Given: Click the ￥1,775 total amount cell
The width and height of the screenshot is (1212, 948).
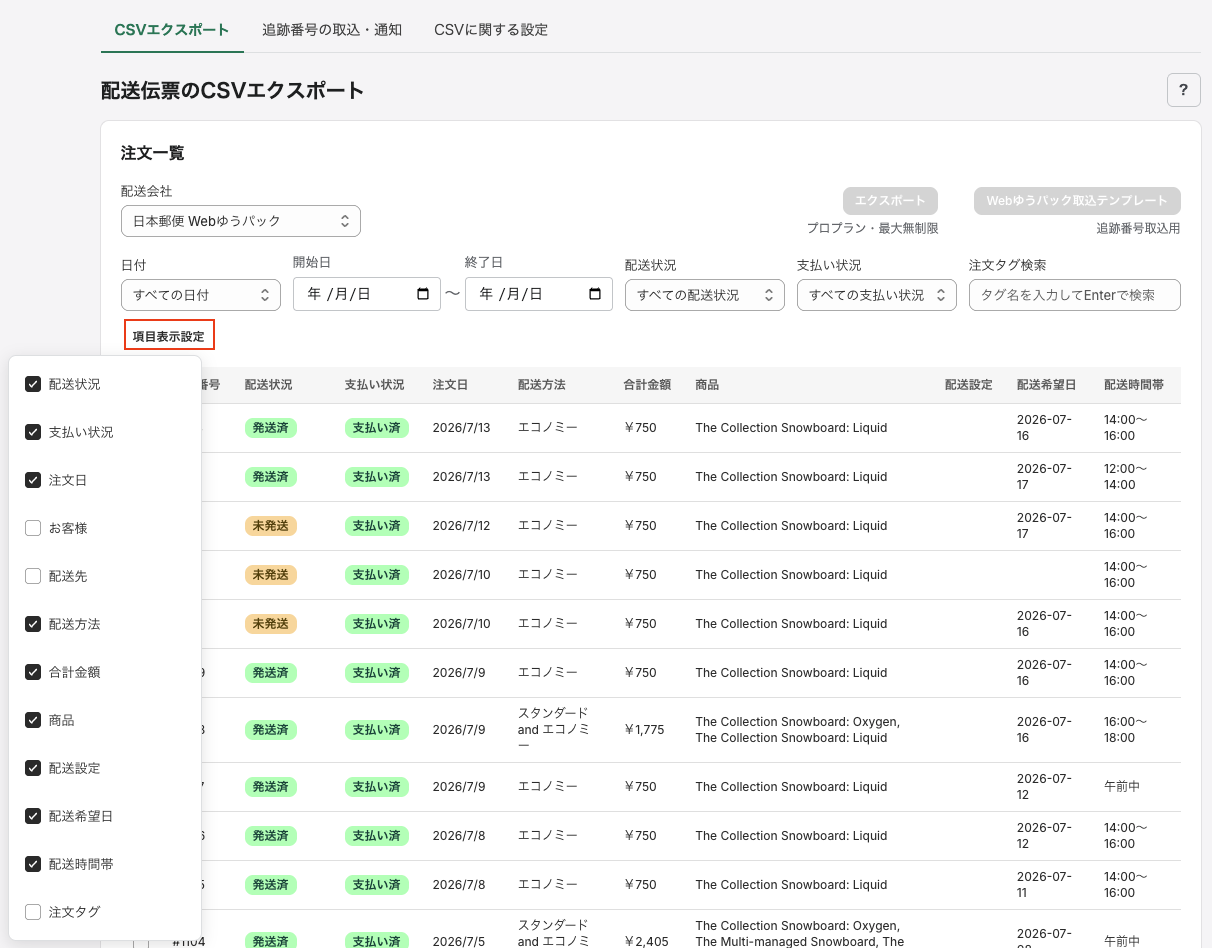Looking at the screenshot, I should coord(644,730).
